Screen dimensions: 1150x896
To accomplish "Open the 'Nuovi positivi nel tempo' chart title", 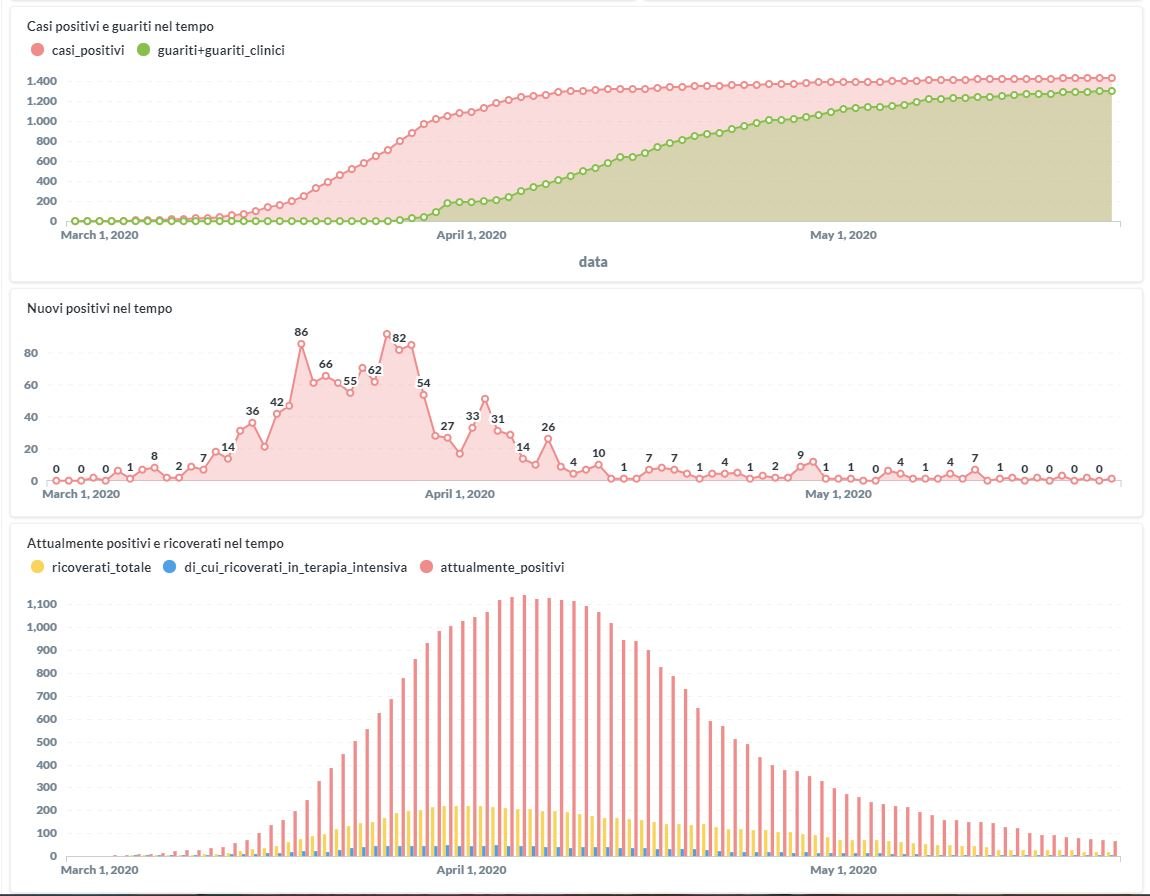I will point(99,309).
